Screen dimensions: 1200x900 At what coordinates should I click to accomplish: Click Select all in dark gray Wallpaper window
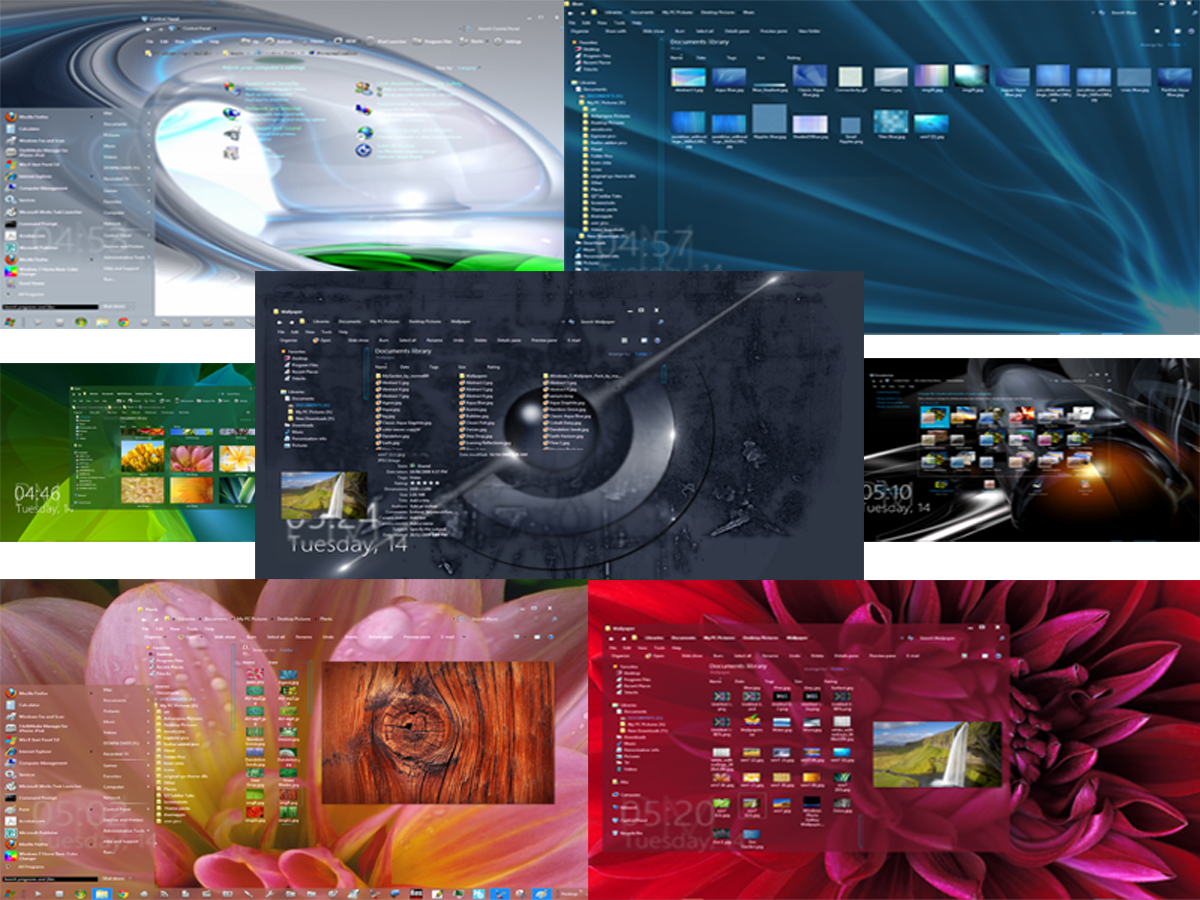[407, 340]
